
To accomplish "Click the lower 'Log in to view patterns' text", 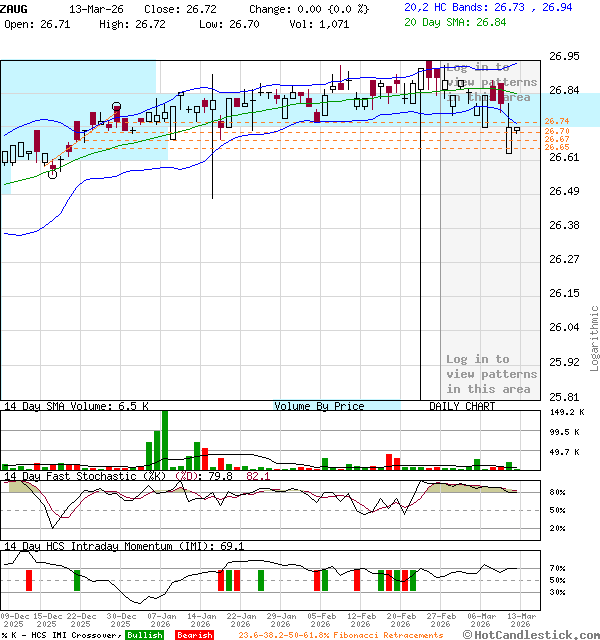I will point(490,374).
